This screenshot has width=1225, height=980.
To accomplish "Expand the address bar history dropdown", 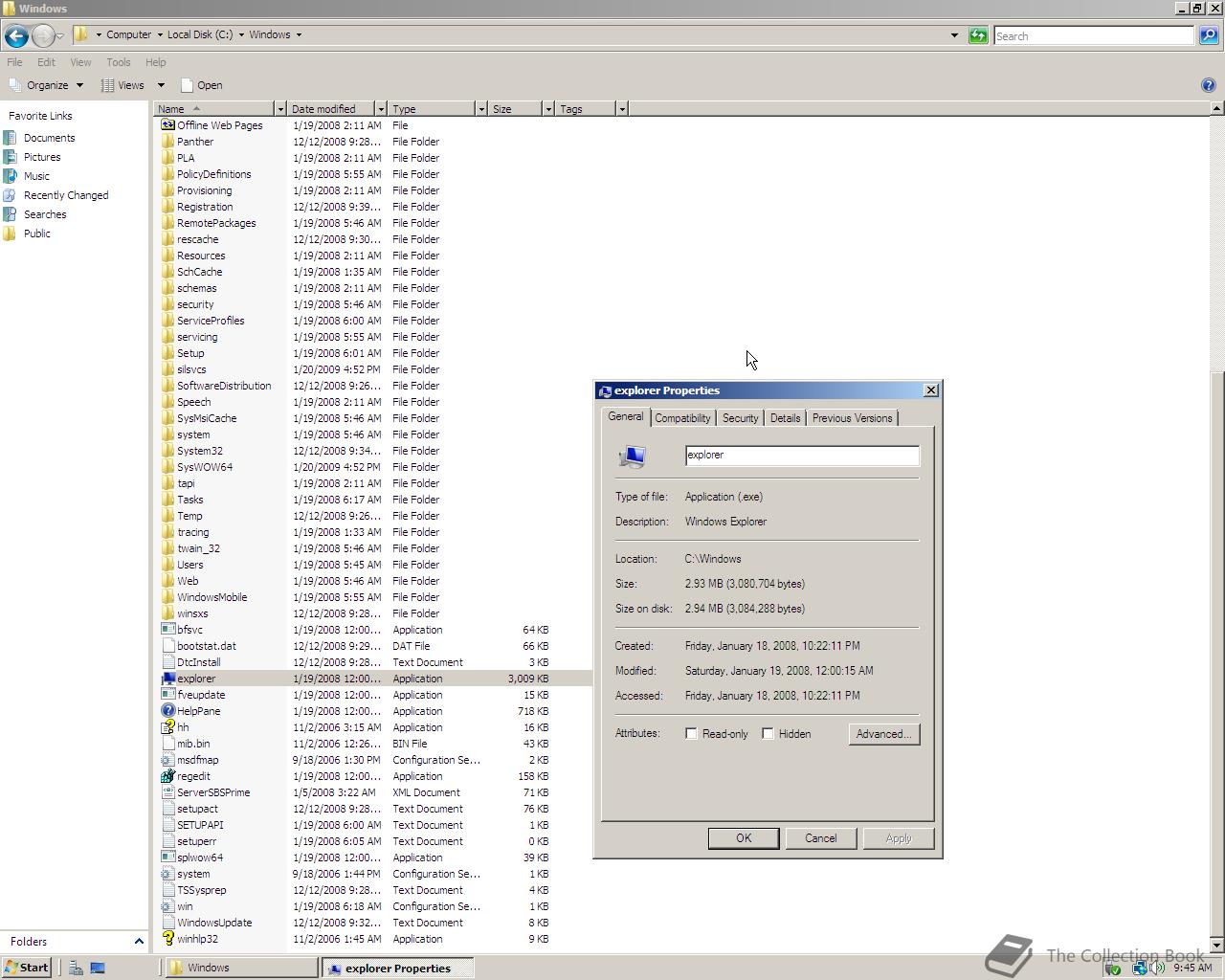I will pyautogui.click(x=954, y=35).
